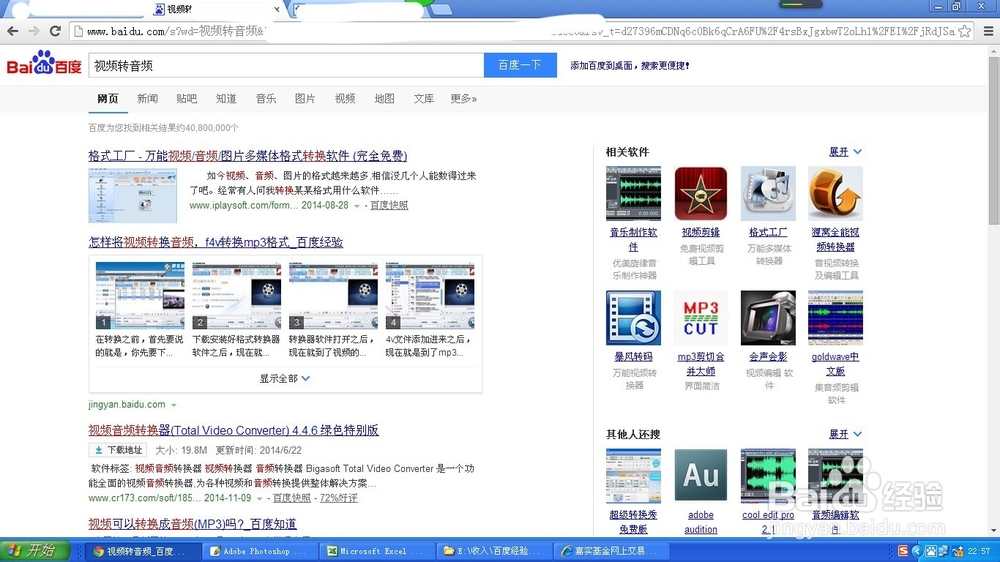Open the E:\收入 folder taskbar item
Image resolution: width=1000 pixels, height=562 pixels.
[x=493, y=551]
